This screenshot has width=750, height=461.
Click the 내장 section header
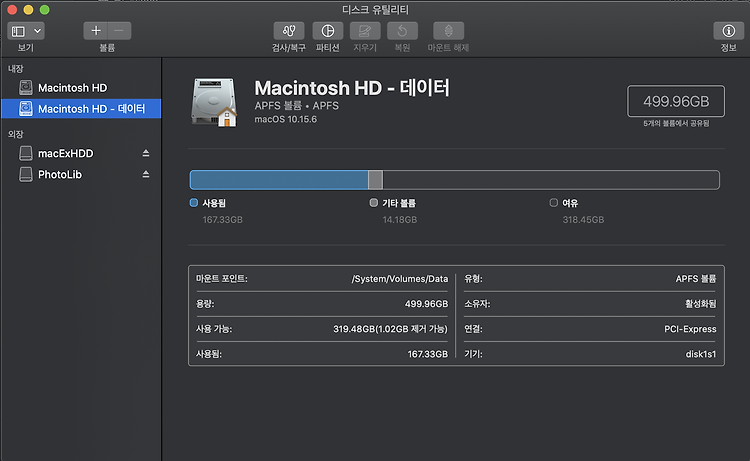click(15, 69)
